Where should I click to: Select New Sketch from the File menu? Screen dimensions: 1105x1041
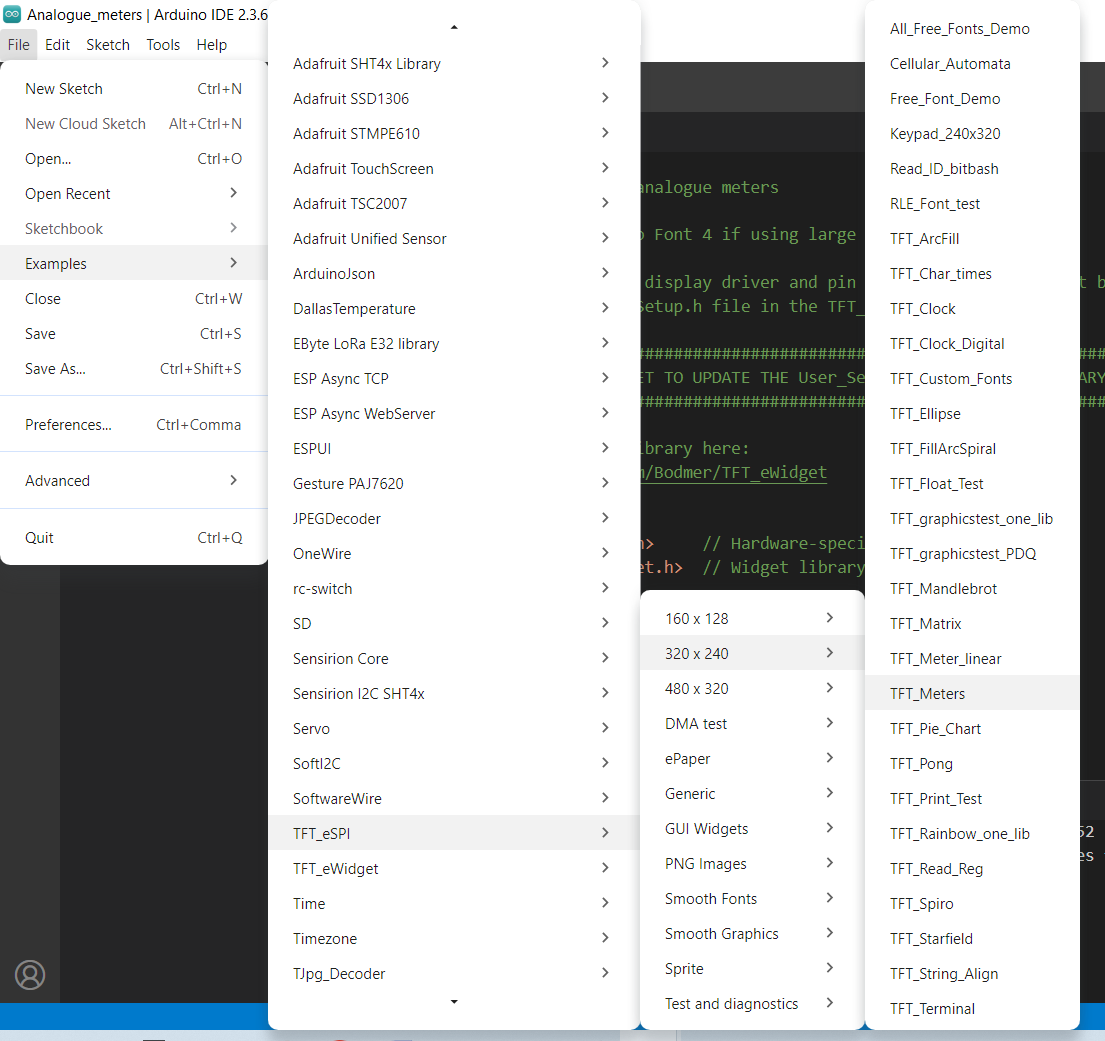(x=64, y=89)
